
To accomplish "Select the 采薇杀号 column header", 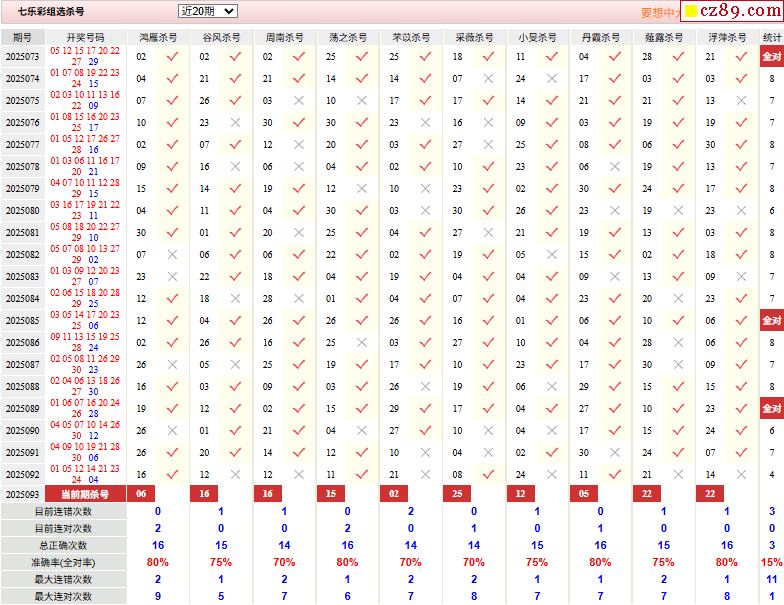I will click(474, 38).
